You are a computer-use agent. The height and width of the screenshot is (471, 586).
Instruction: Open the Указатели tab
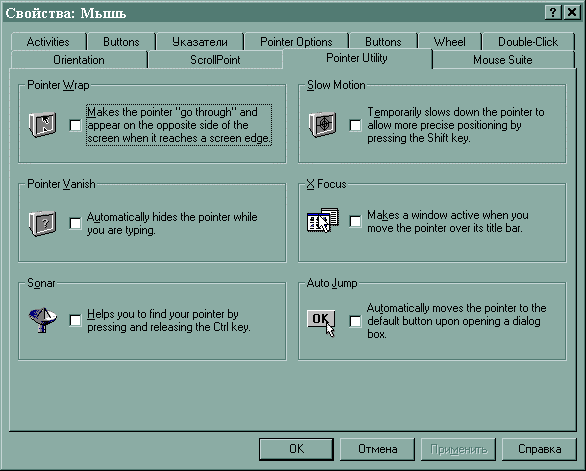click(x=200, y=41)
